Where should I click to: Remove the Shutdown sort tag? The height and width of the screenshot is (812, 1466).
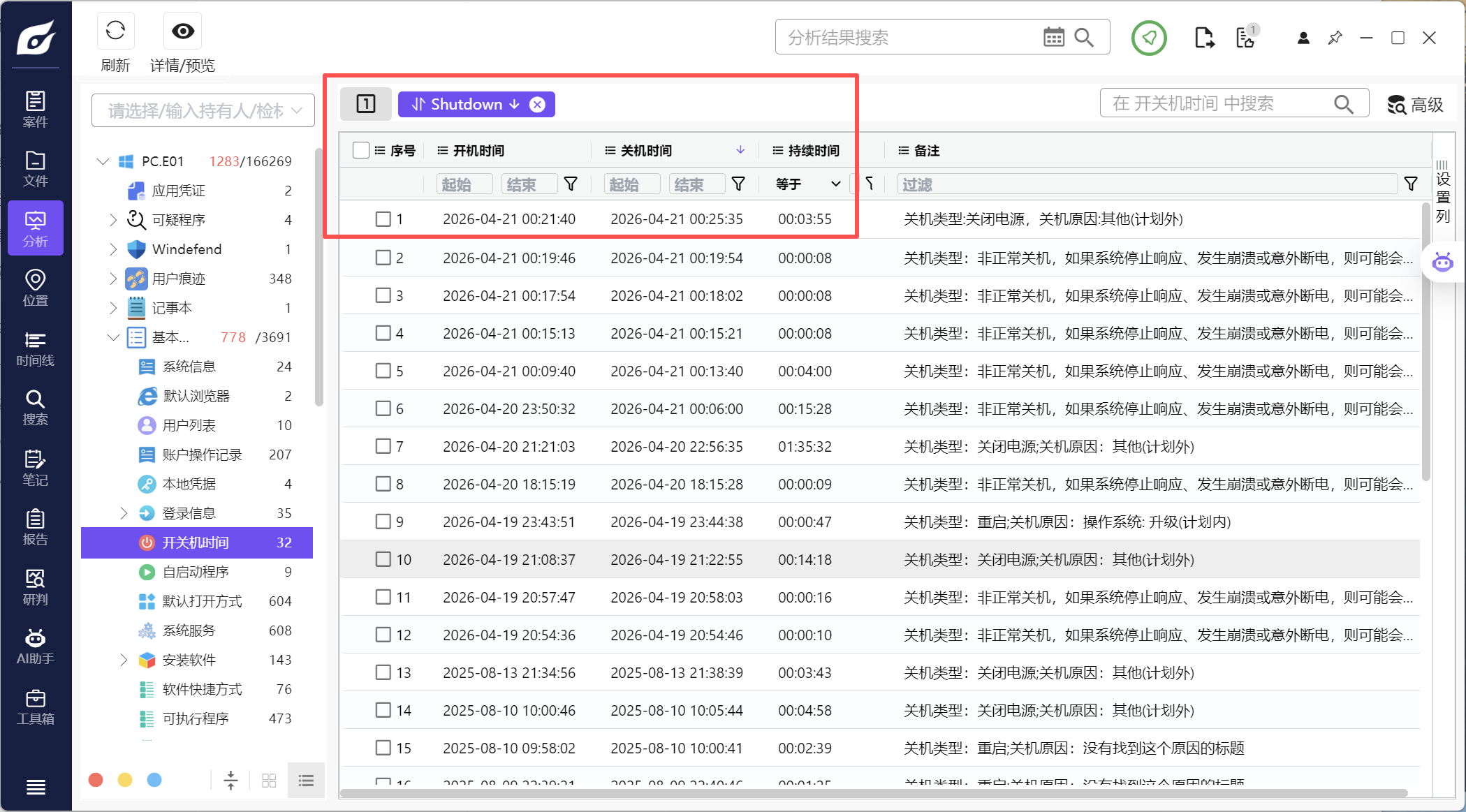[x=537, y=105]
